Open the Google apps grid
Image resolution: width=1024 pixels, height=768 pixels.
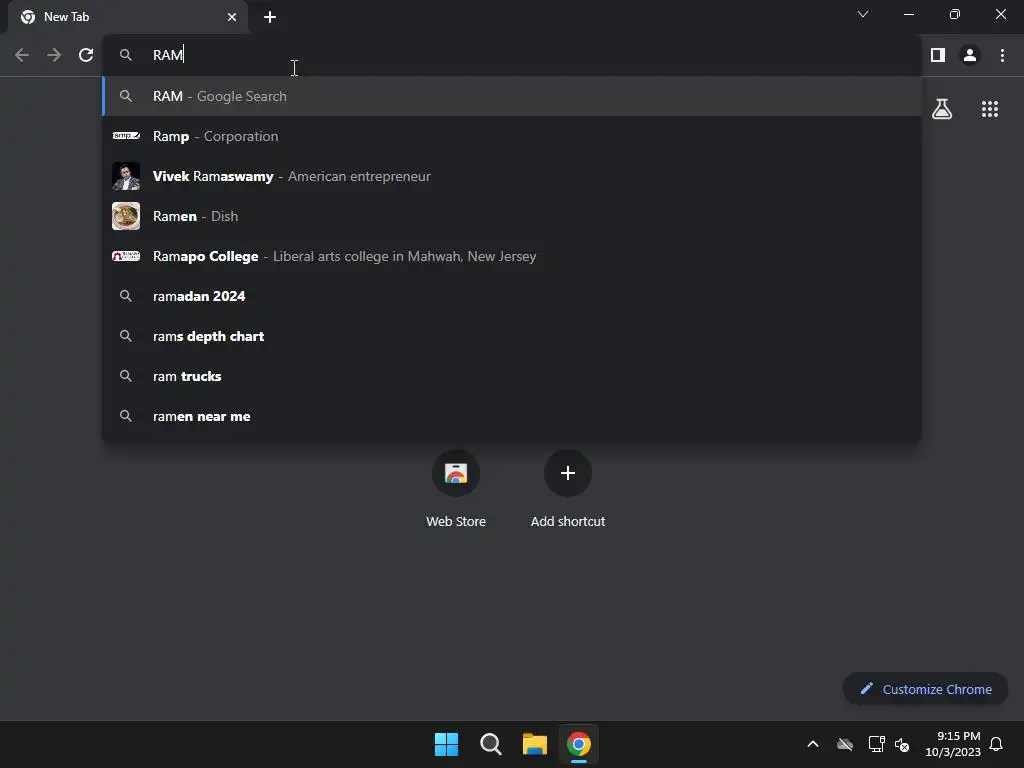point(990,109)
